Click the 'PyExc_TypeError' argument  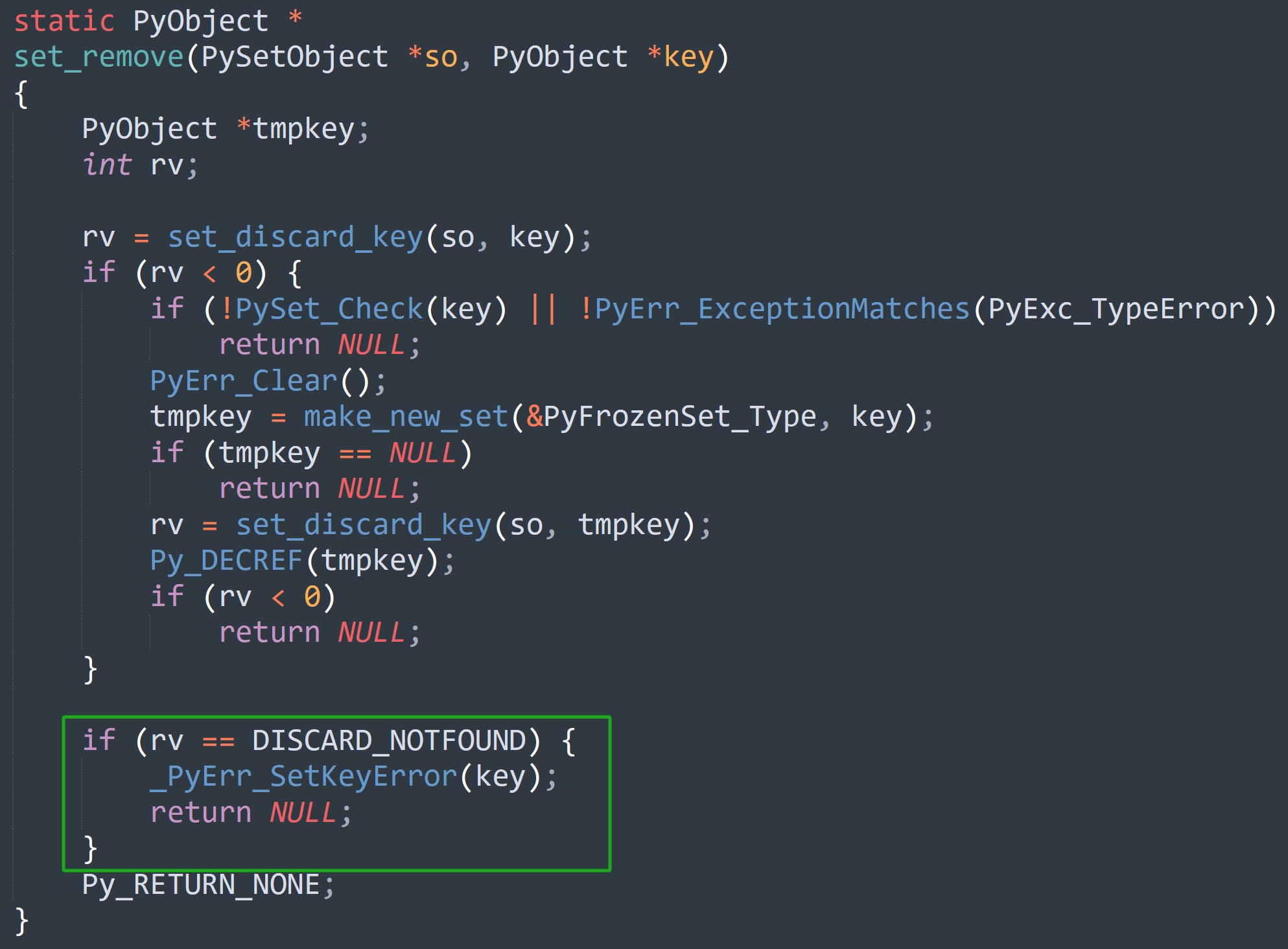click(x=1116, y=309)
